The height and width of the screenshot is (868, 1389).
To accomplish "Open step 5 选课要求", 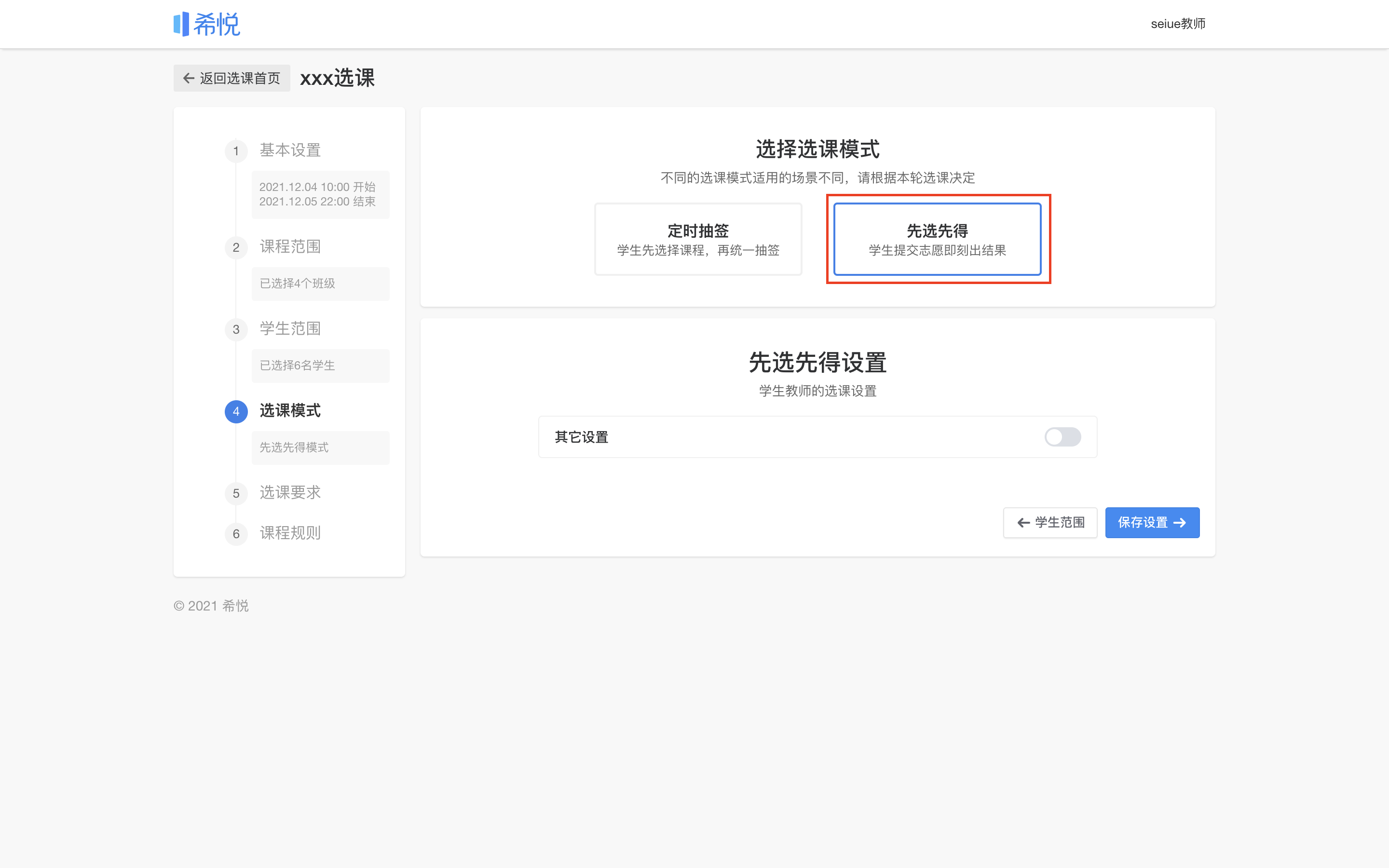I will (290, 492).
